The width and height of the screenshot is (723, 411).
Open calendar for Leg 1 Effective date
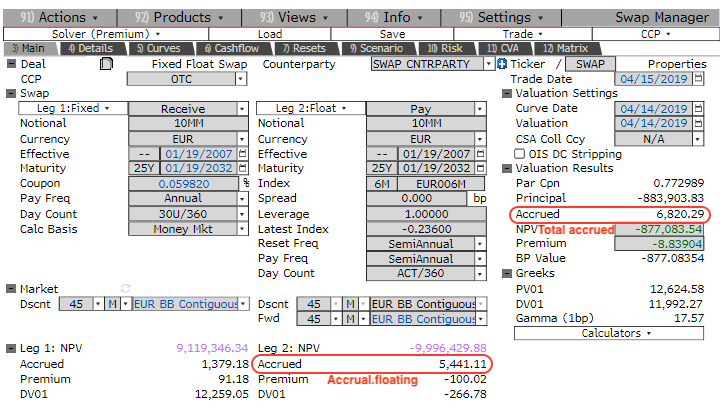(241, 154)
